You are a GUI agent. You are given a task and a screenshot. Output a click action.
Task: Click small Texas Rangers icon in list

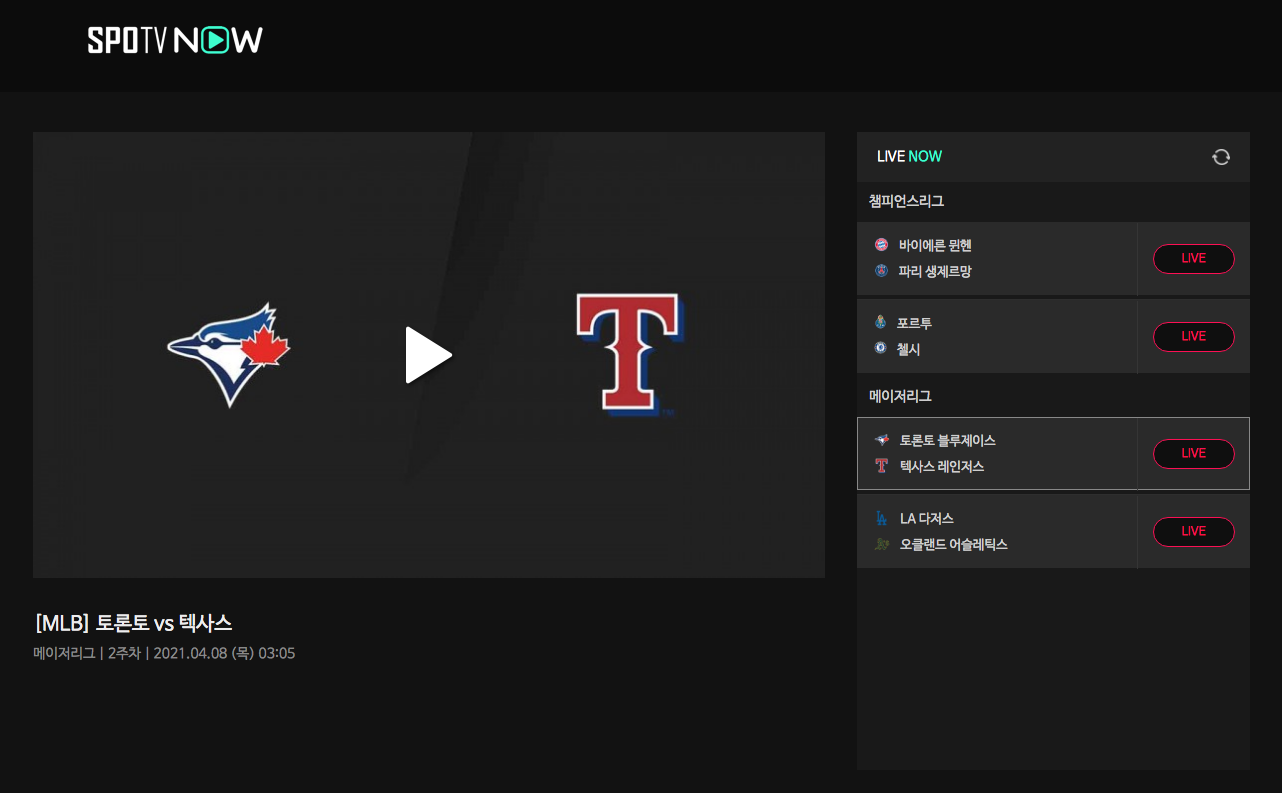[x=881, y=466]
